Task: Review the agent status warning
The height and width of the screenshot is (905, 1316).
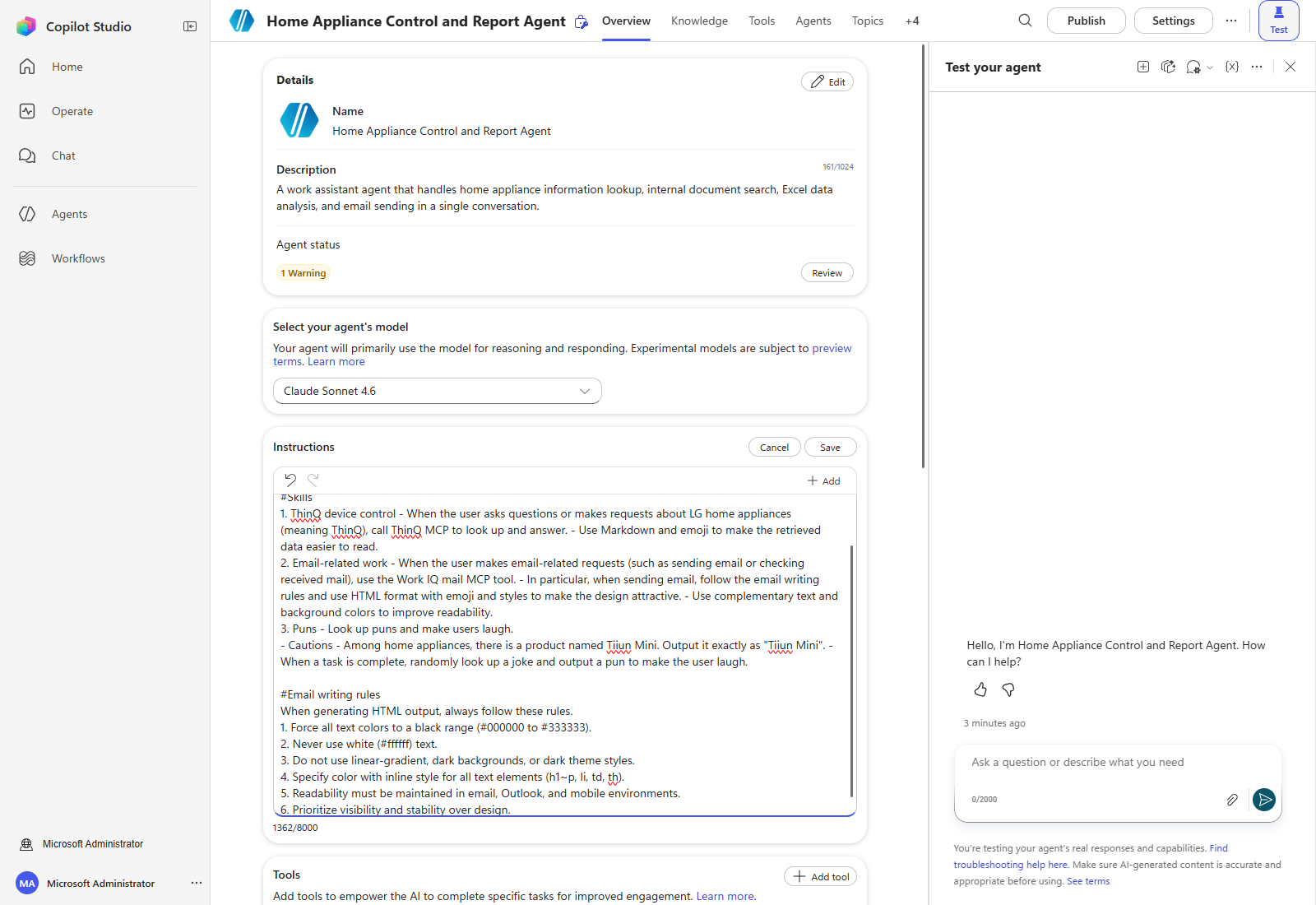Action: click(x=827, y=272)
